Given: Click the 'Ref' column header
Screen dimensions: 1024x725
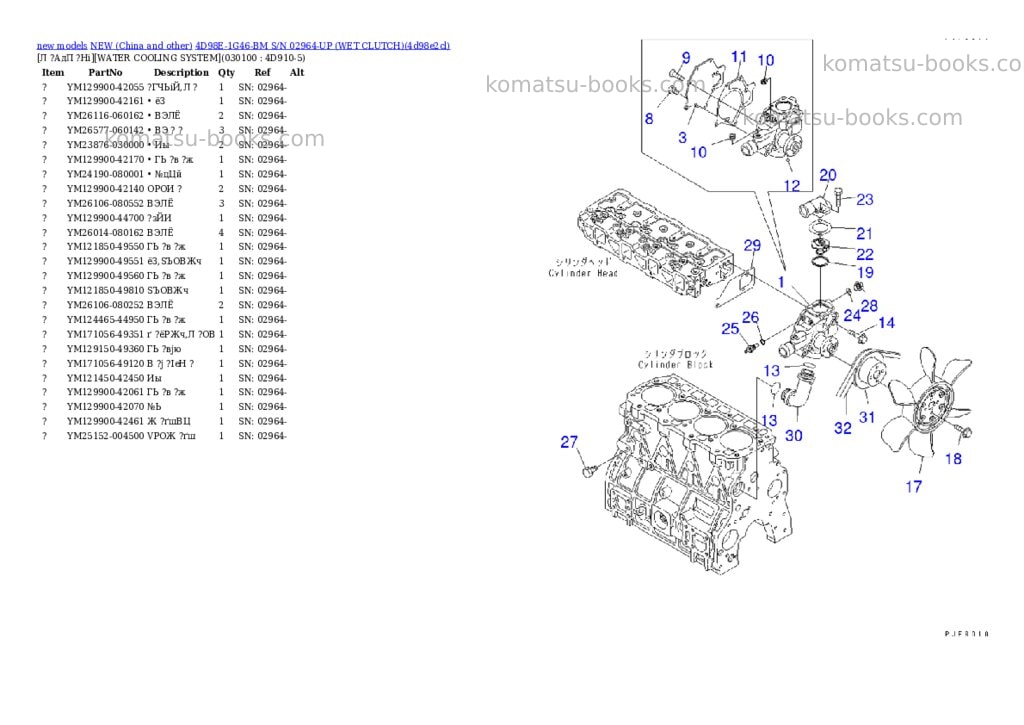Looking at the screenshot, I should [263, 72].
